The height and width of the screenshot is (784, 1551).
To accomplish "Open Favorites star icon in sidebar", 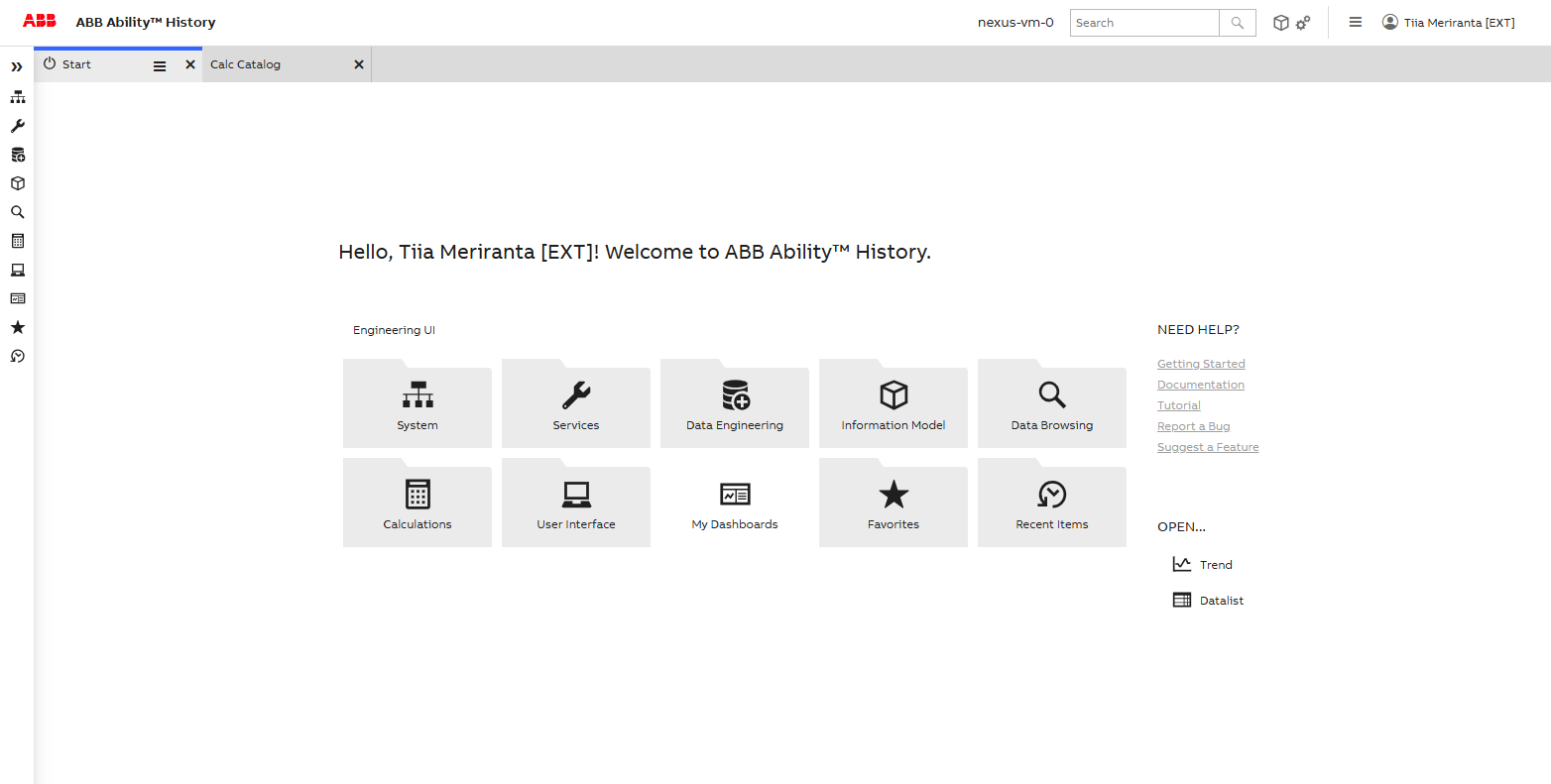I will click(17, 327).
